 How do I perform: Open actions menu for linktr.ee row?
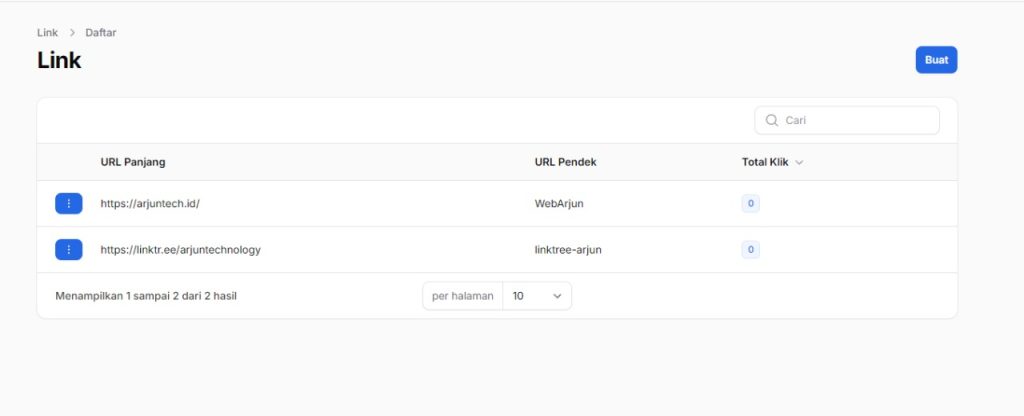pyautogui.click(x=68, y=249)
